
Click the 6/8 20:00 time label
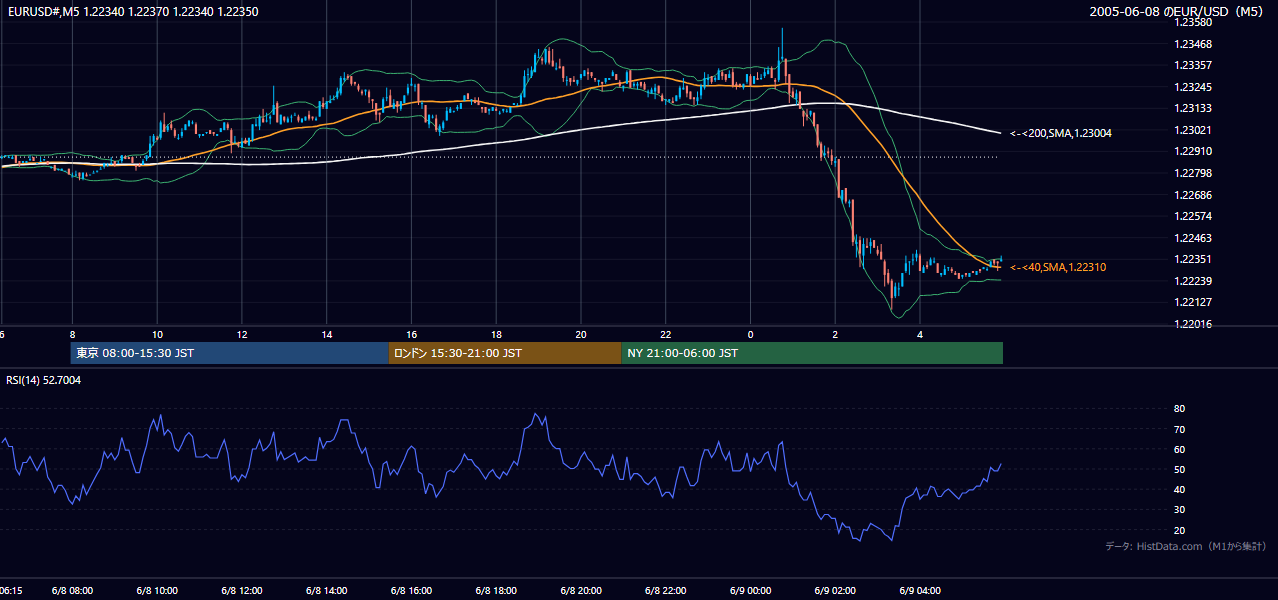click(581, 590)
